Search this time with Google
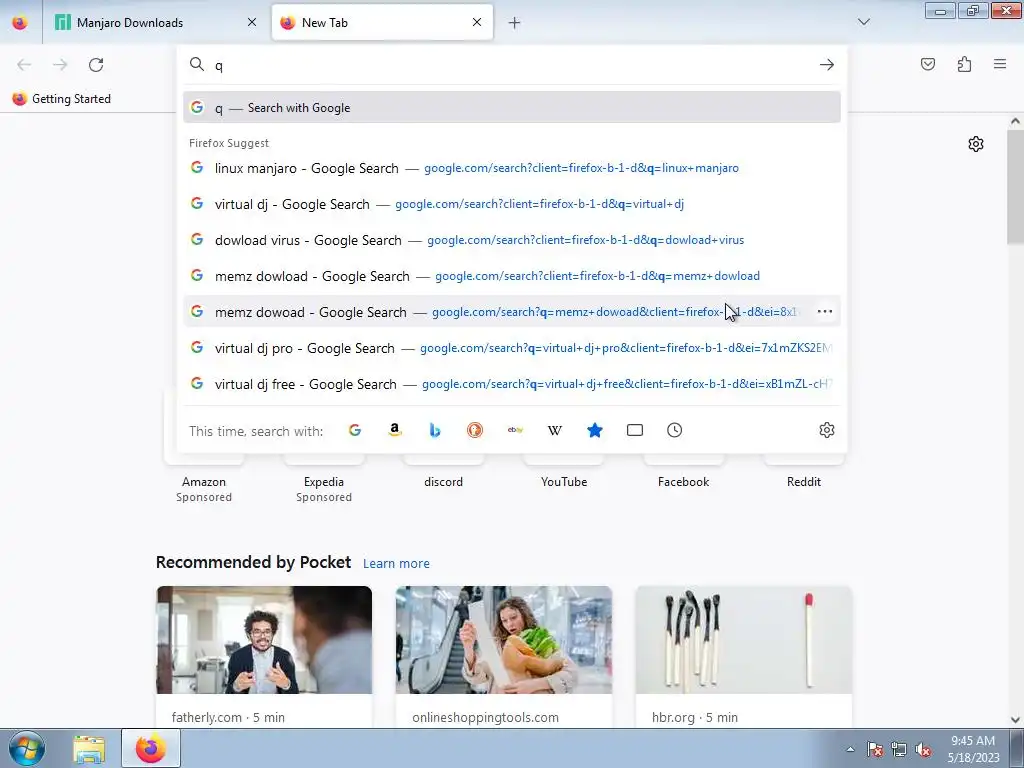 pyautogui.click(x=355, y=430)
